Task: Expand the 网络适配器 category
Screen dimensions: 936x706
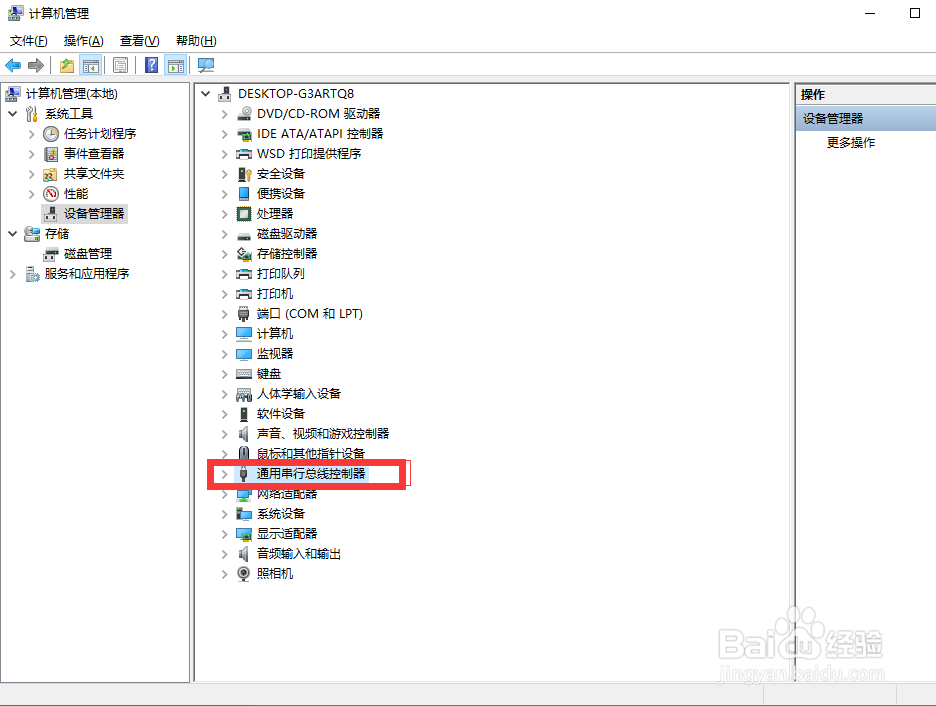Action: (x=224, y=494)
